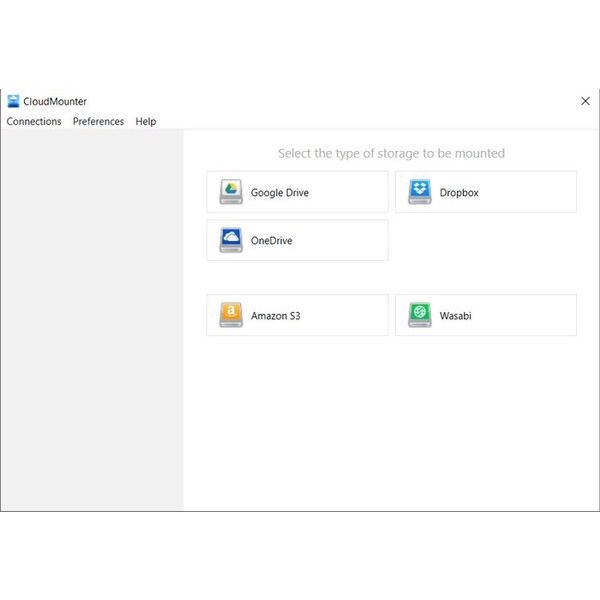Click the OneDrive cloud disk icon
The image size is (600, 600).
click(x=231, y=240)
